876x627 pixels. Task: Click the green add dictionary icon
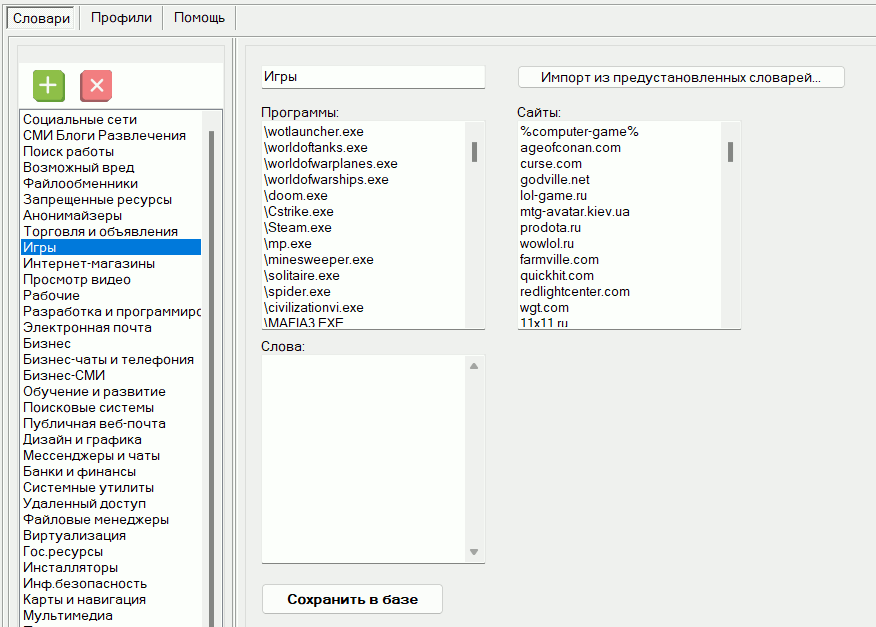[x=48, y=86]
